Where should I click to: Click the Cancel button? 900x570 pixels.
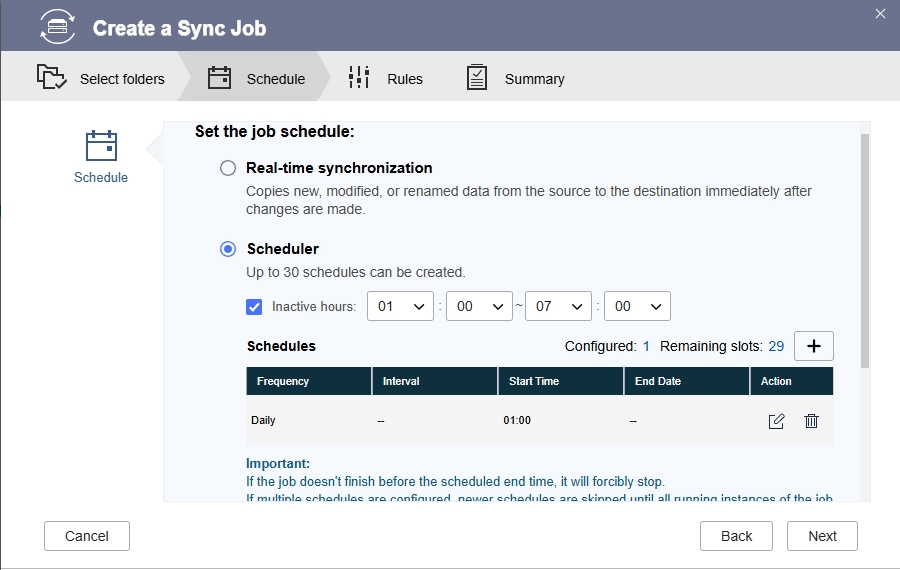coord(87,536)
